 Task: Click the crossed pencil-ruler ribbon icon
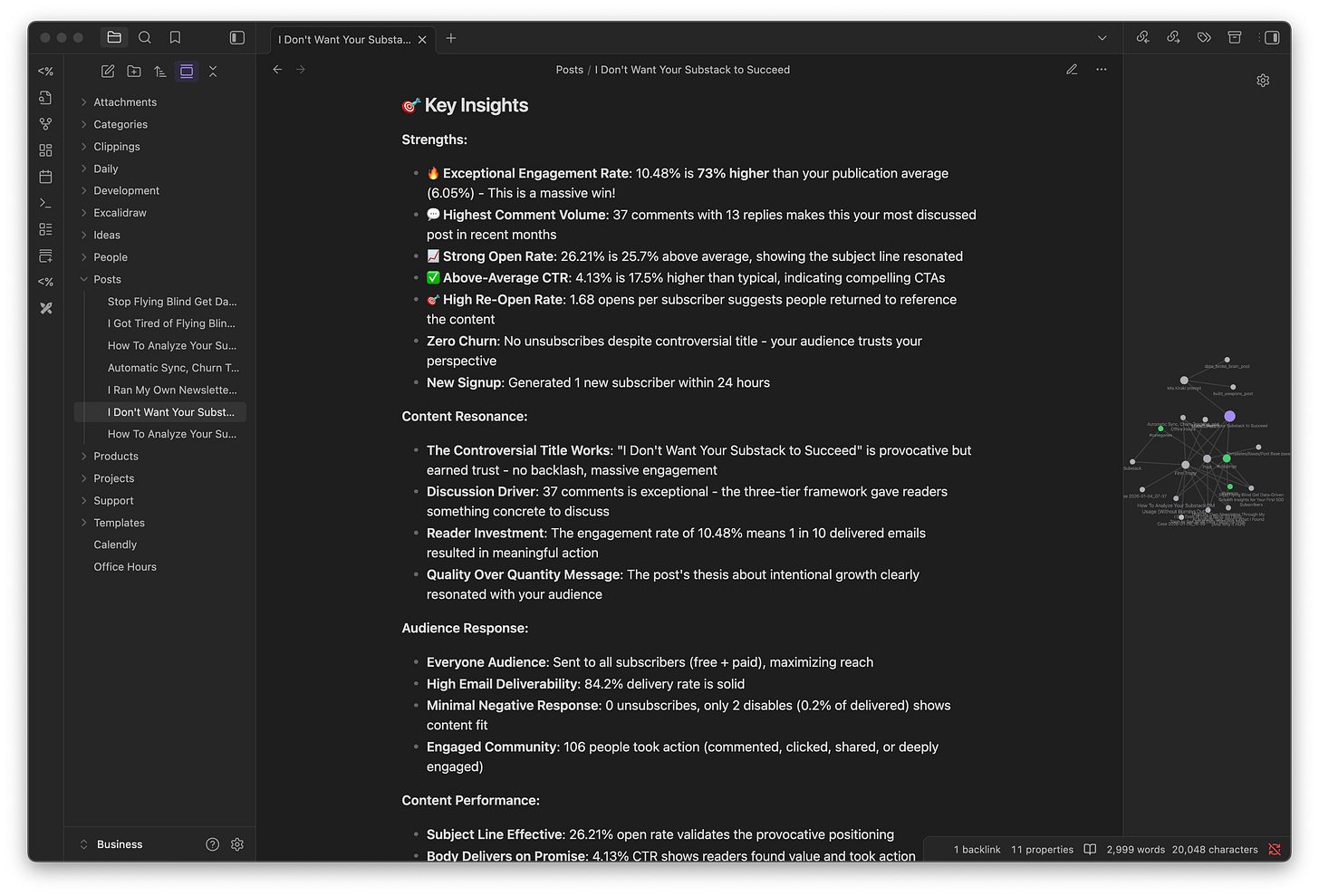click(x=45, y=308)
